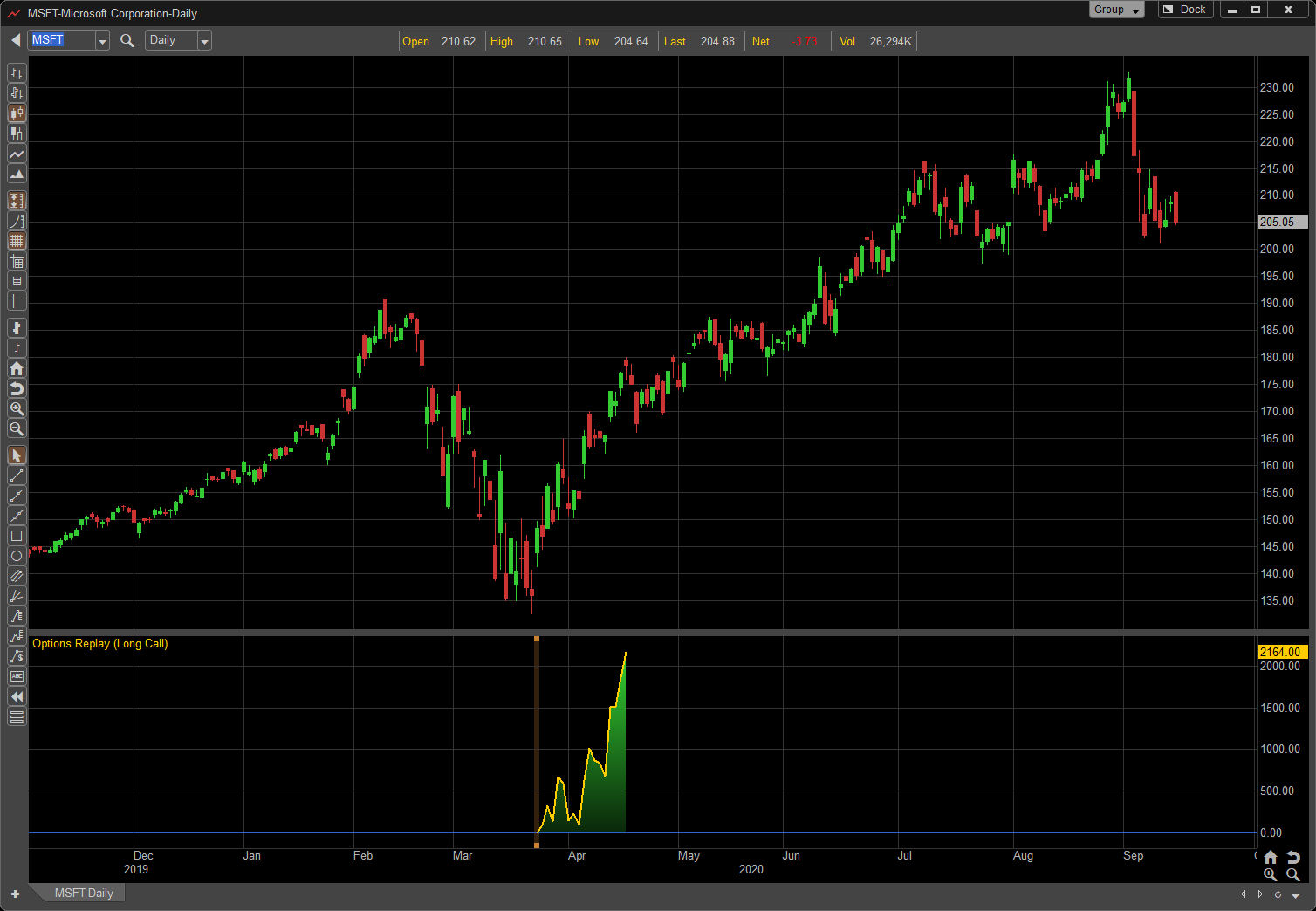The image size is (1316, 911).
Task: Open the stacked lines list icon
Action: [x=17, y=716]
